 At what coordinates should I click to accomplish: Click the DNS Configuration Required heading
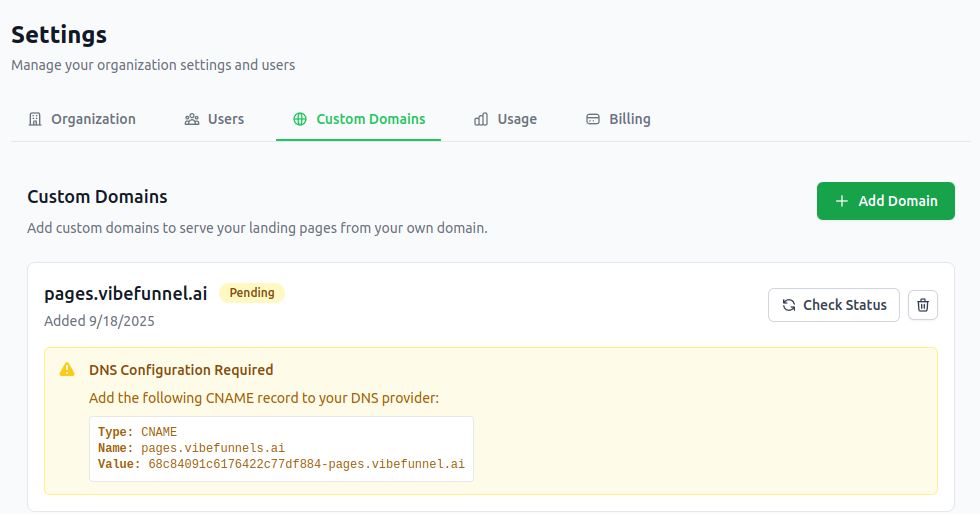coord(181,370)
